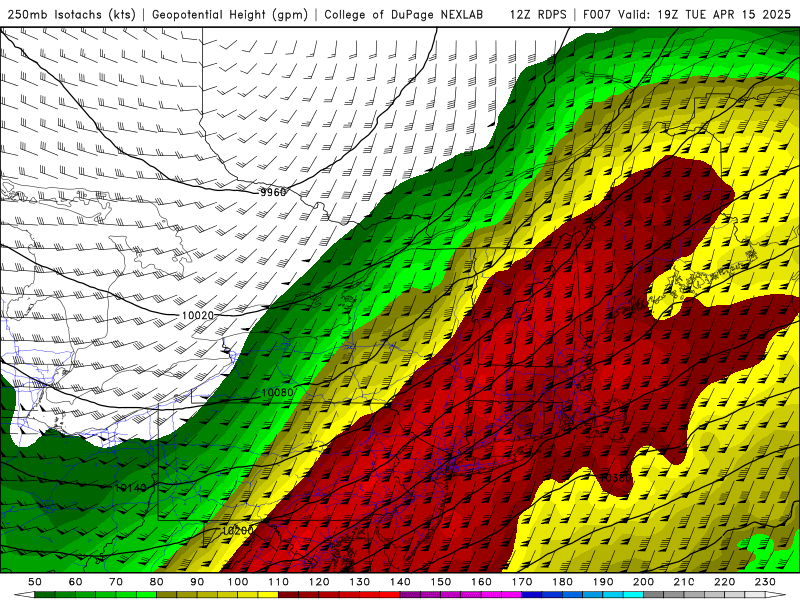This screenshot has height=600, width=800.
Task: Click the 60 value on the color scale
Action: coord(75,582)
